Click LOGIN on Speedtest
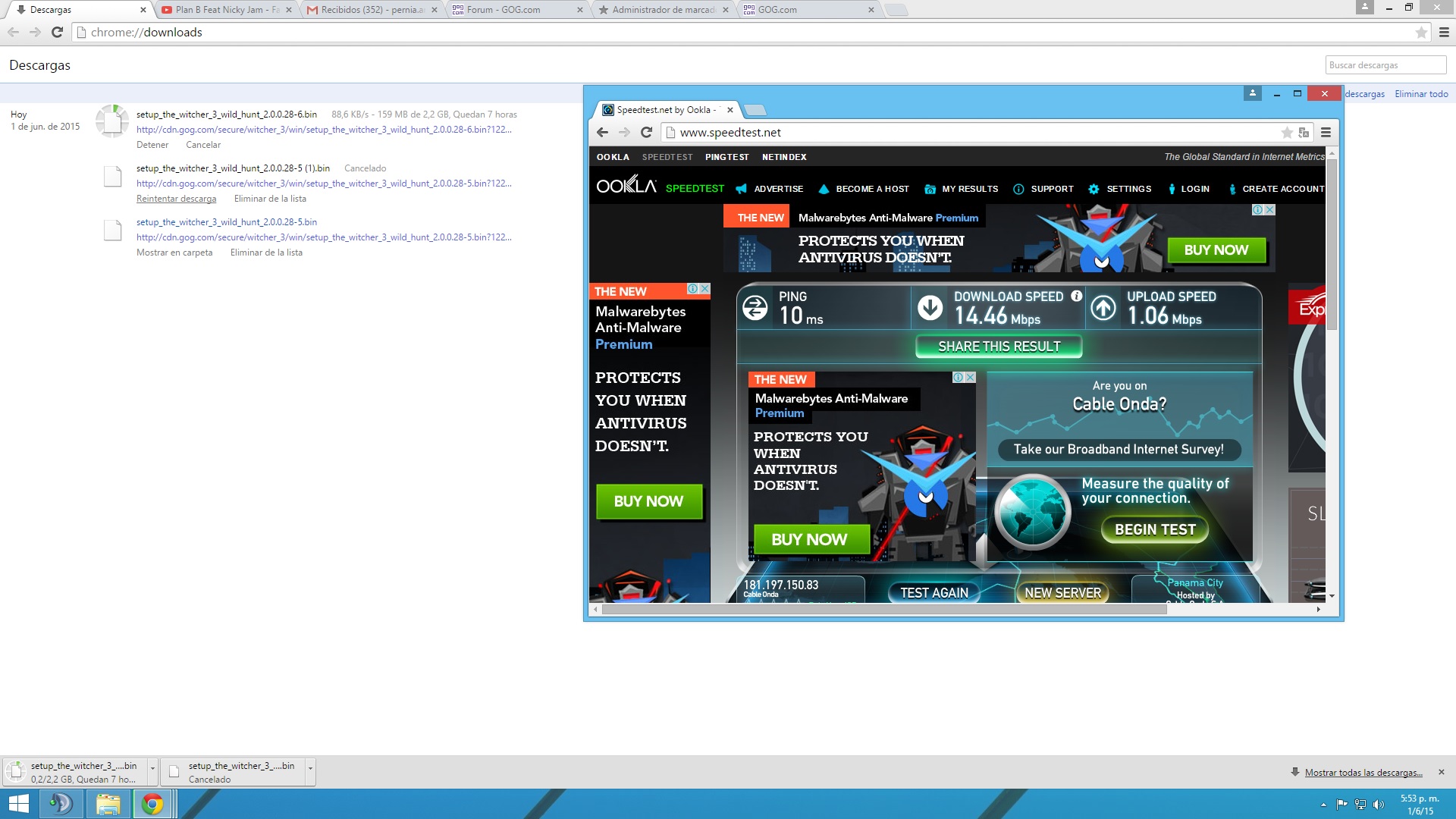Screen dimensions: 1456x819 coord(1188,189)
